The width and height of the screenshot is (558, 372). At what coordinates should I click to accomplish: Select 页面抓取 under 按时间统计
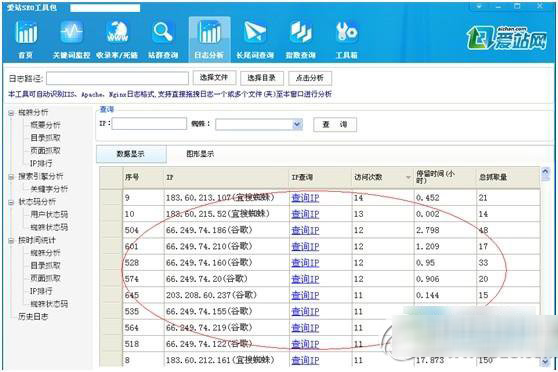45,278
